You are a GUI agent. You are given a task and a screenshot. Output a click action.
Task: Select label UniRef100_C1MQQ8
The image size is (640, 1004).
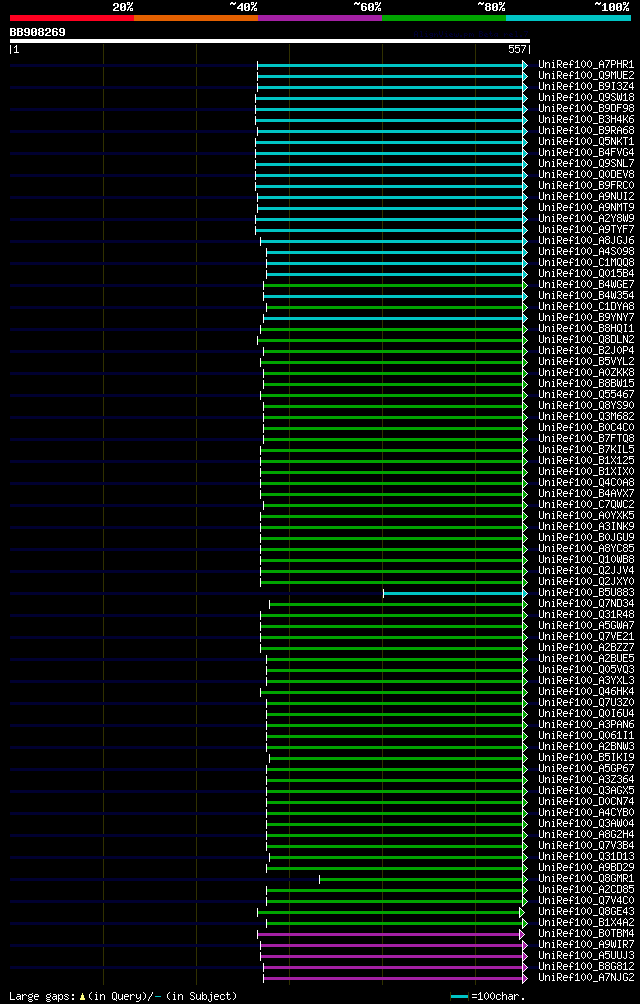[x=586, y=263]
